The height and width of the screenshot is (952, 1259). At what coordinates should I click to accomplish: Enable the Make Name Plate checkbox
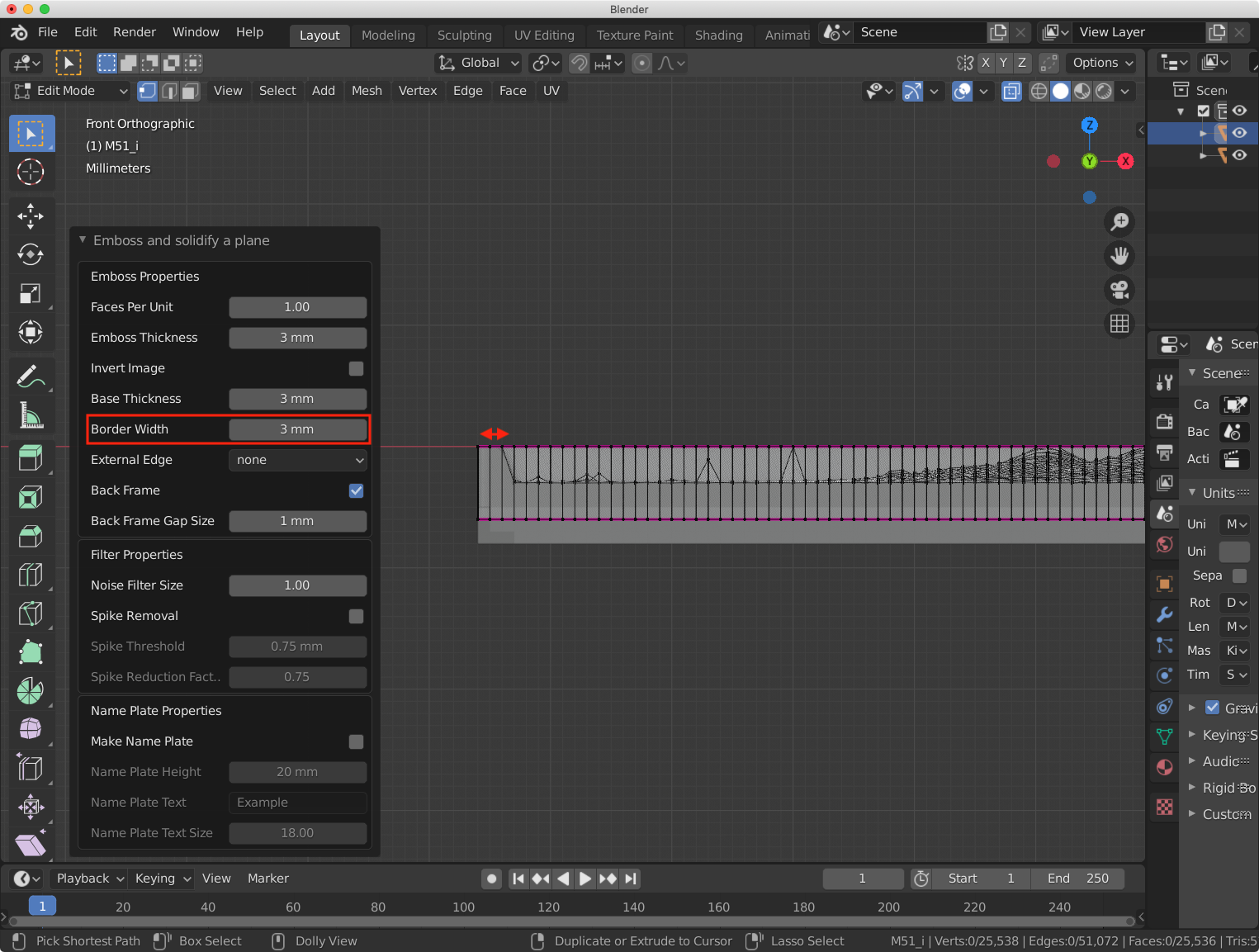pyautogui.click(x=356, y=741)
